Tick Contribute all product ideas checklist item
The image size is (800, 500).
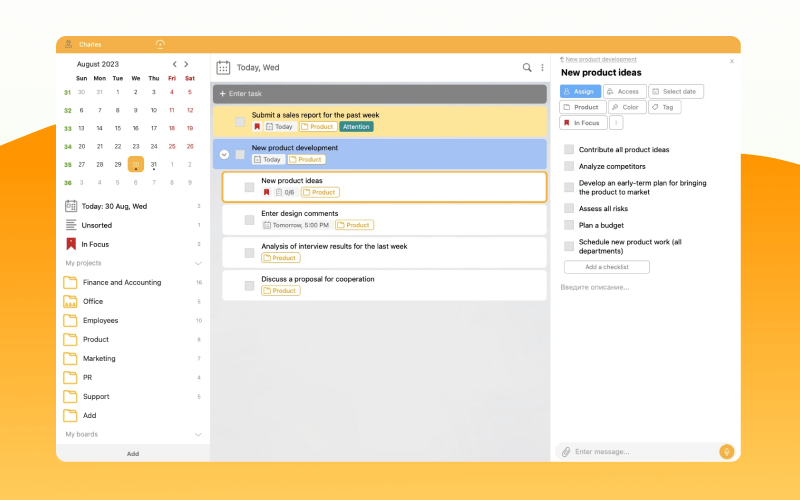pos(569,149)
